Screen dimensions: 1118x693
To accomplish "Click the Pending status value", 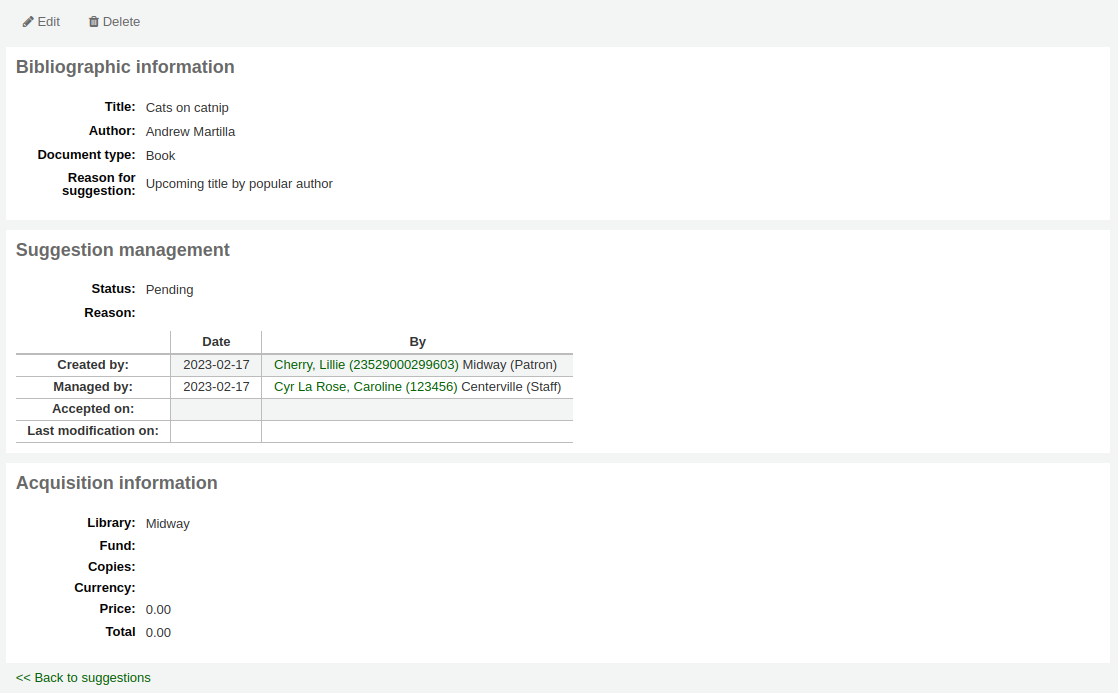I will pos(169,289).
